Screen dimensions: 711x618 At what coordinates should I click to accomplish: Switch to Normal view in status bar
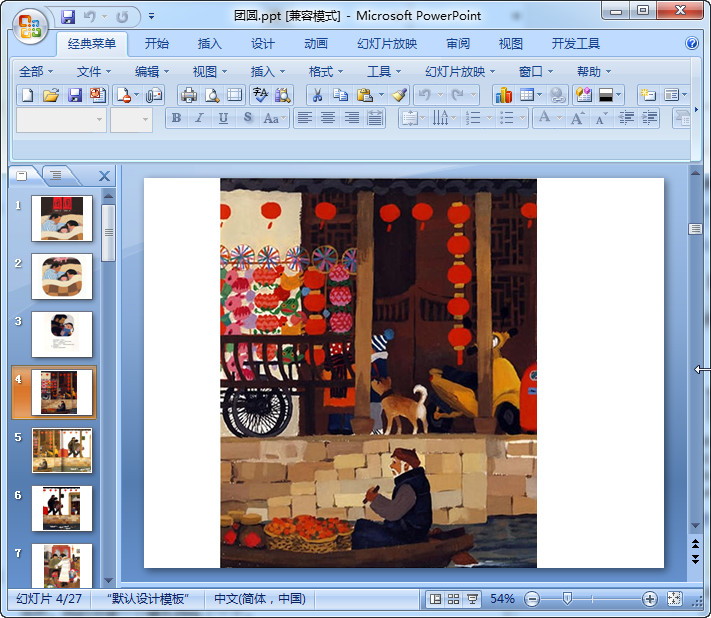point(435,599)
